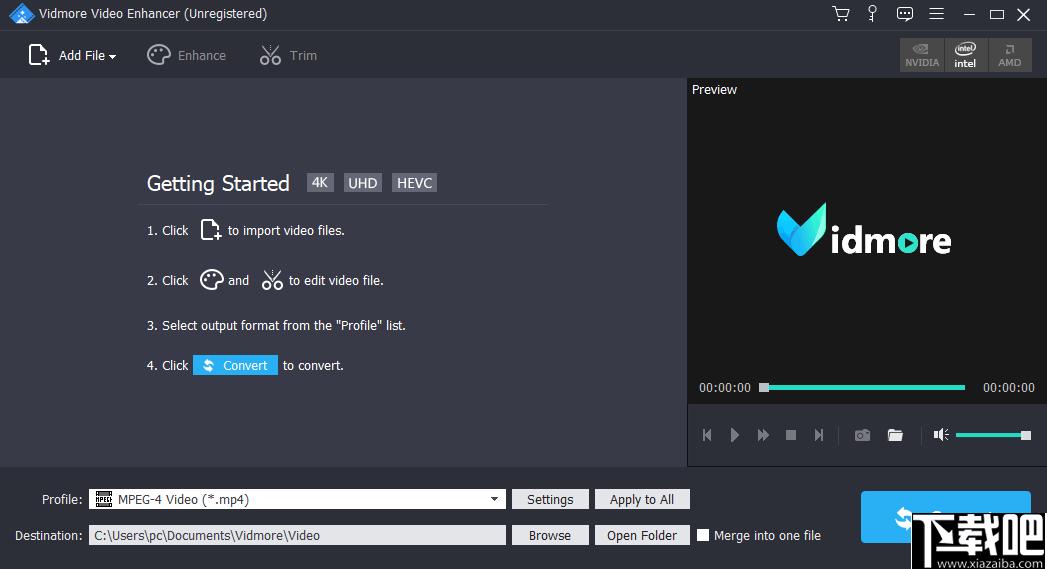Open the feedback chat icon
This screenshot has width=1047, height=569.
[x=905, y=14]
